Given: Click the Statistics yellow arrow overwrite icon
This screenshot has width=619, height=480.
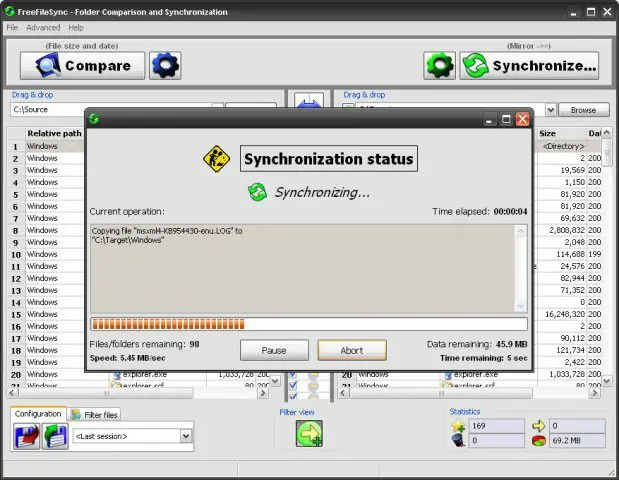Looking at the screenshot, I should (538, 426).
